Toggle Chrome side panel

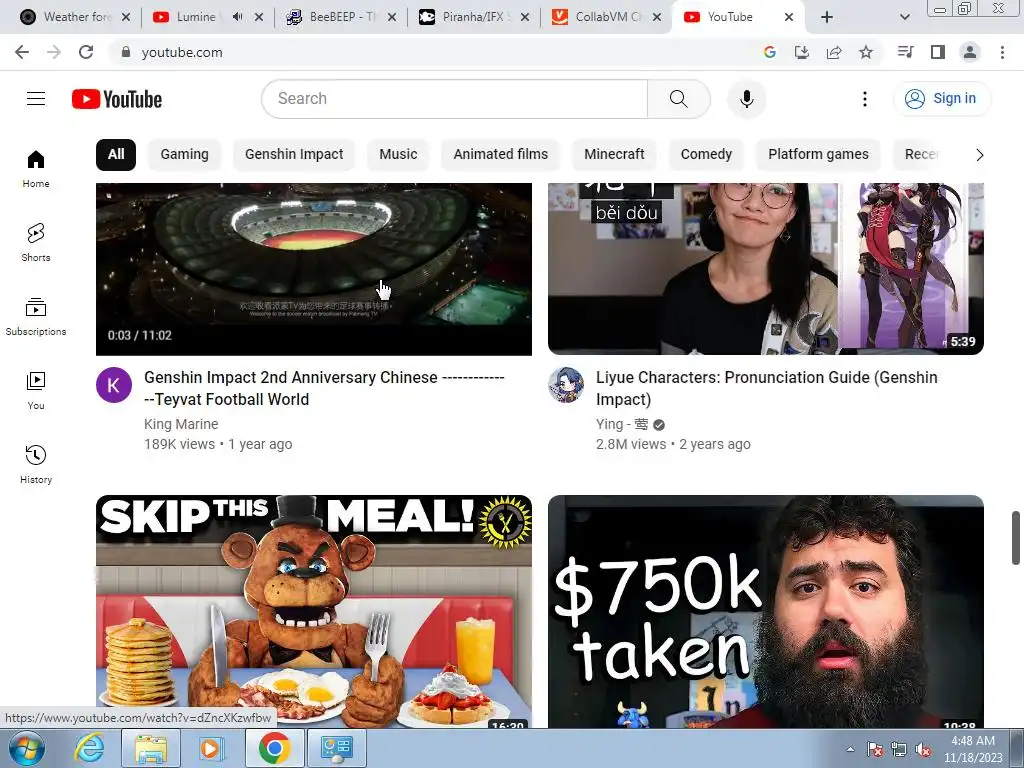938,52
